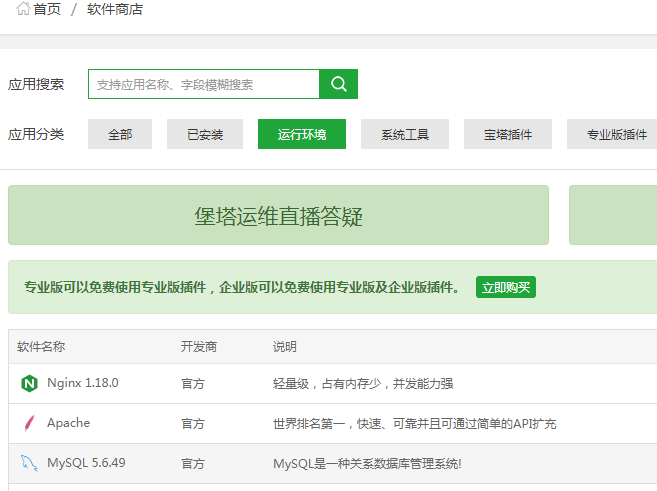Screen dimensions: 657x491
Task: Select the 宝塔插件 category tab
Action: coord(508,134)
